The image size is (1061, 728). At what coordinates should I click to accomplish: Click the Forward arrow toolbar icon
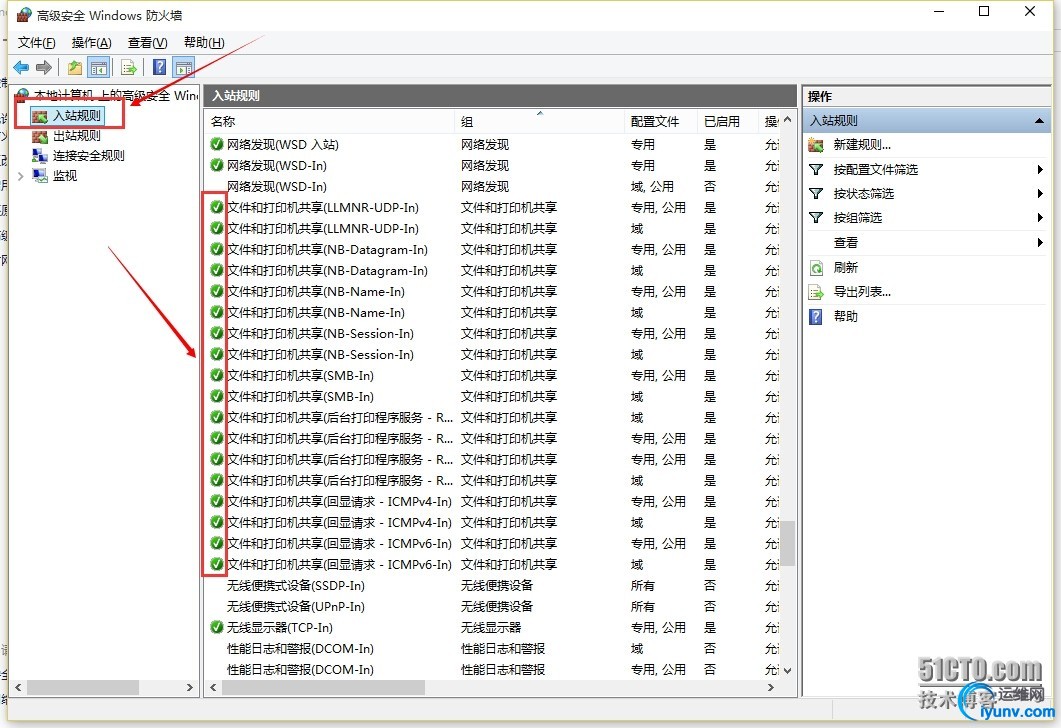click(x=44, y=68)
